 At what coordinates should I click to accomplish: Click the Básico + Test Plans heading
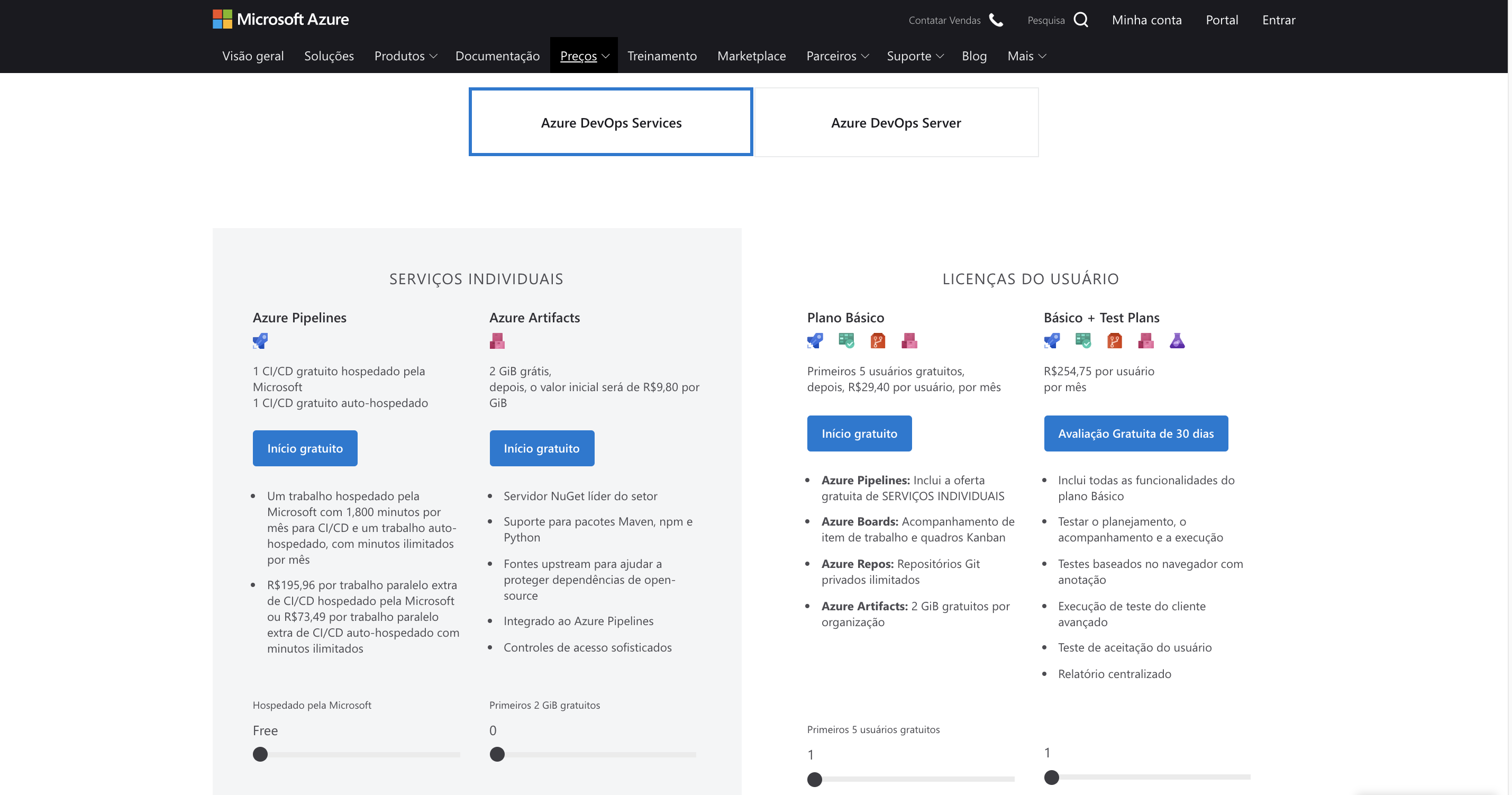pyautogui.click(x=1101, y=318)
